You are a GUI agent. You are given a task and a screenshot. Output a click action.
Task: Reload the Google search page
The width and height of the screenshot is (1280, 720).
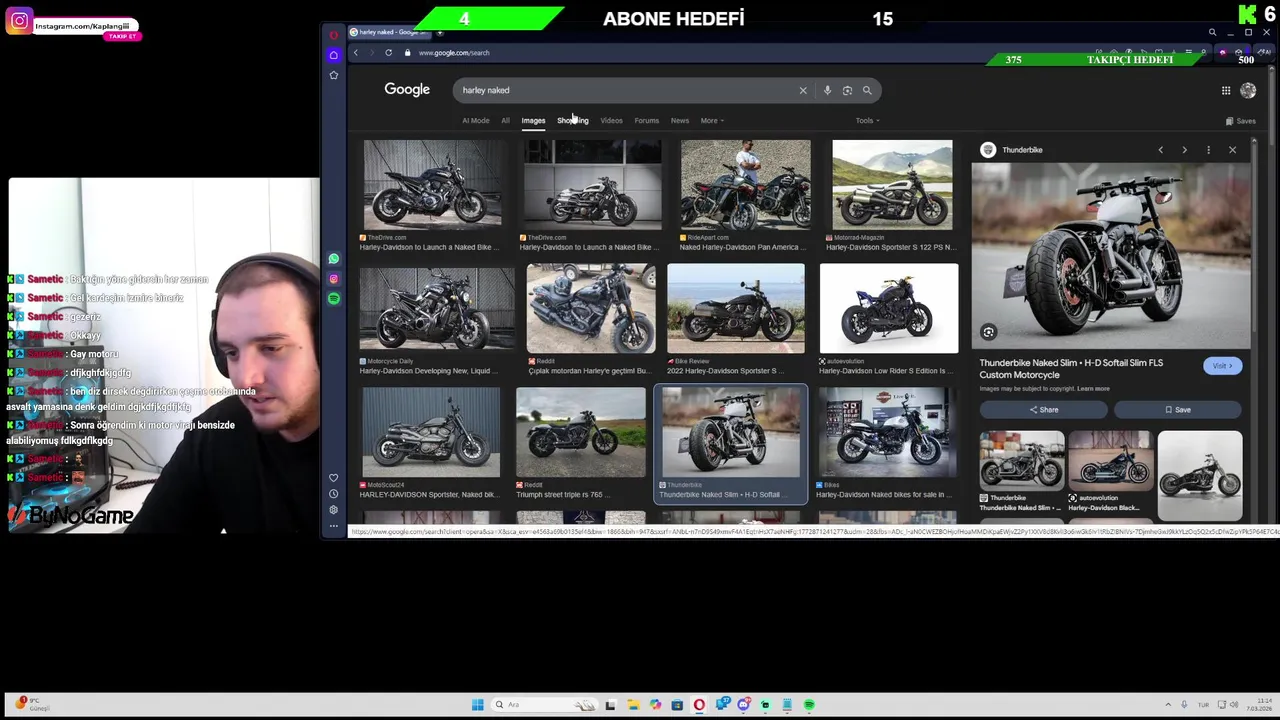pyautogui.click(x=388, y=53)
